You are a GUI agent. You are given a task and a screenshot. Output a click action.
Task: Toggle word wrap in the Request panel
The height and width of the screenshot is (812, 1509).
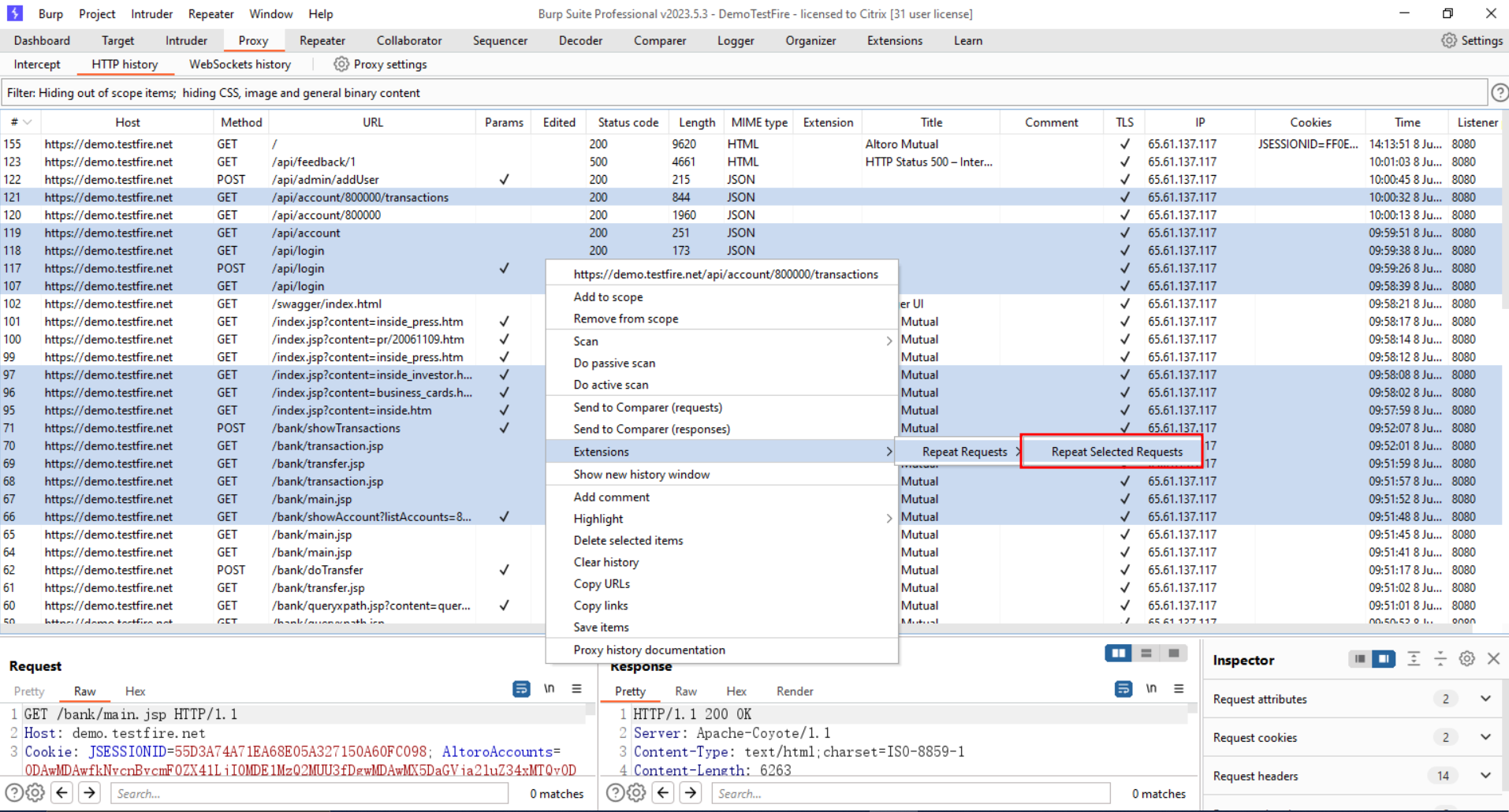[x=521, y=689]
